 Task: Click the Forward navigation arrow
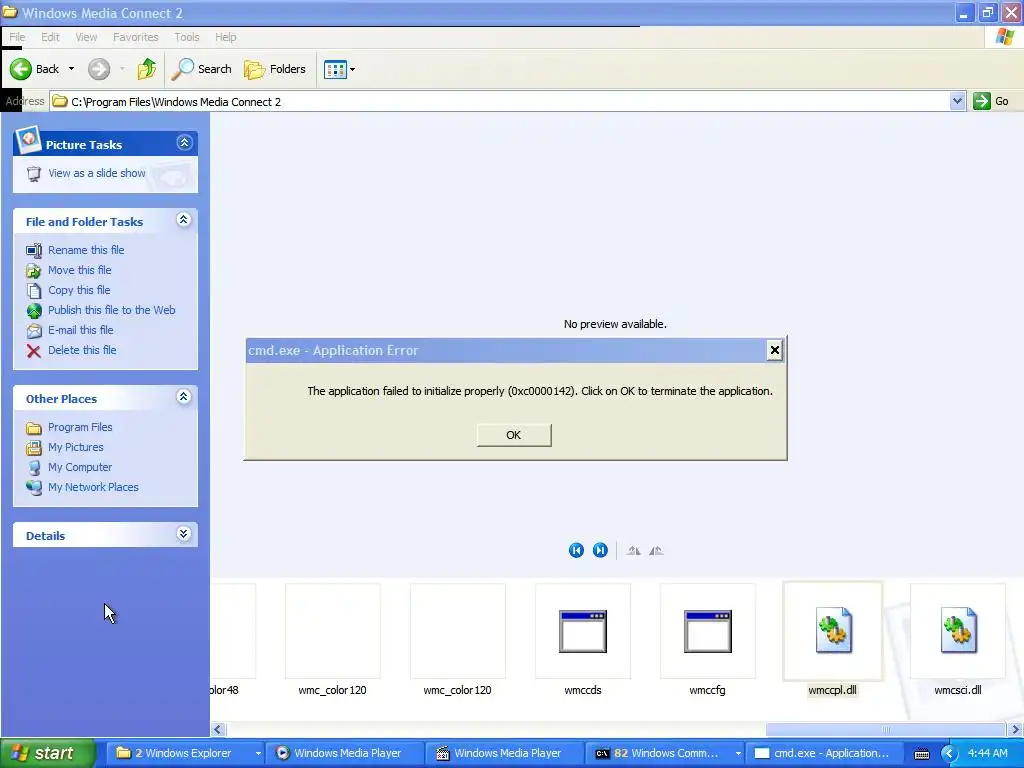[x=99, y=69]
